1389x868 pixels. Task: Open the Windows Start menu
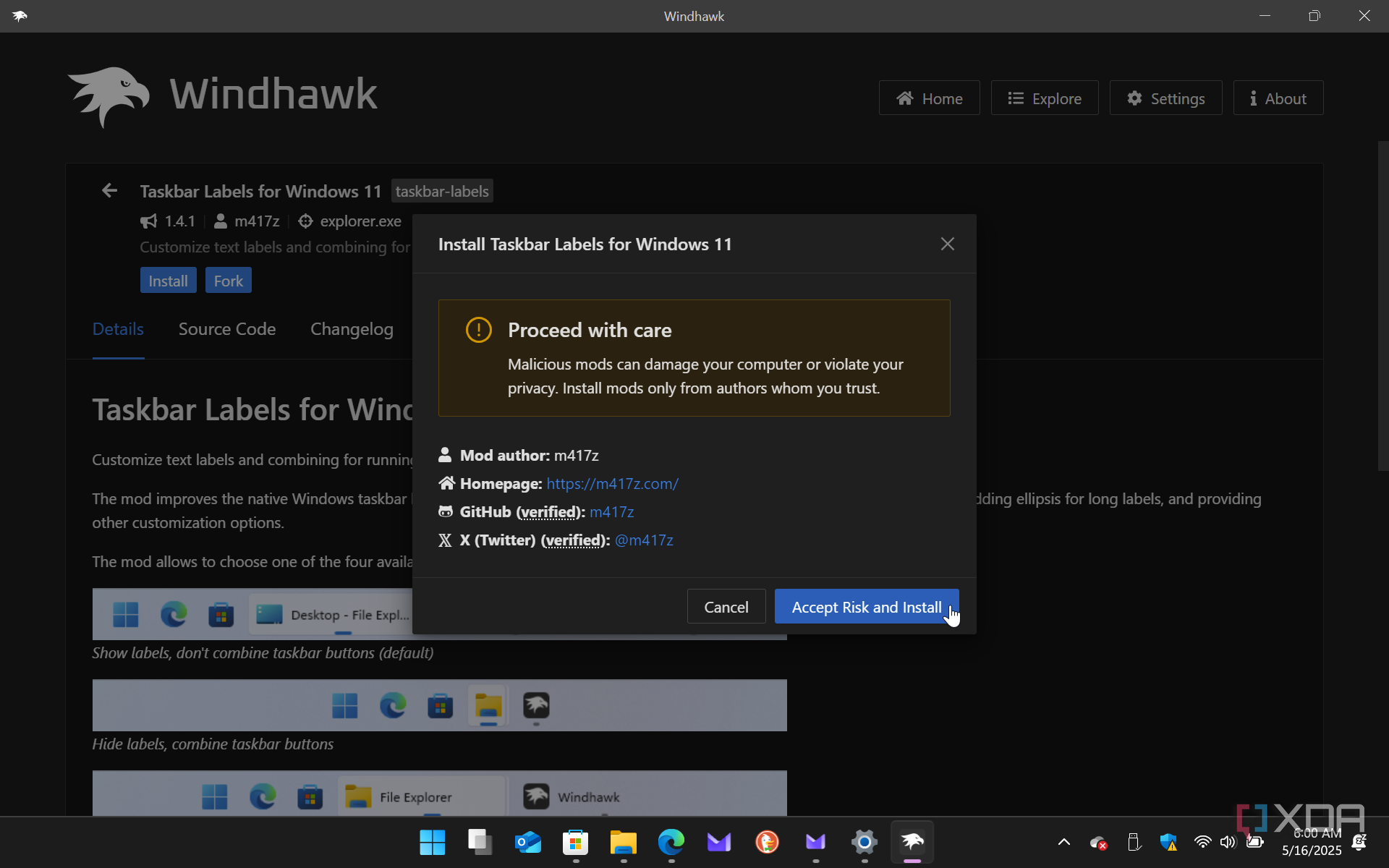[432, 842]
